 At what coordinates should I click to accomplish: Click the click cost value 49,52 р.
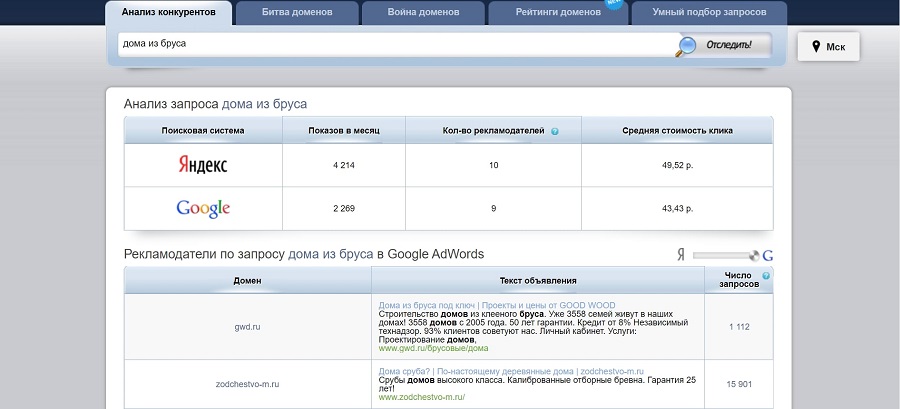click(677, 165)
